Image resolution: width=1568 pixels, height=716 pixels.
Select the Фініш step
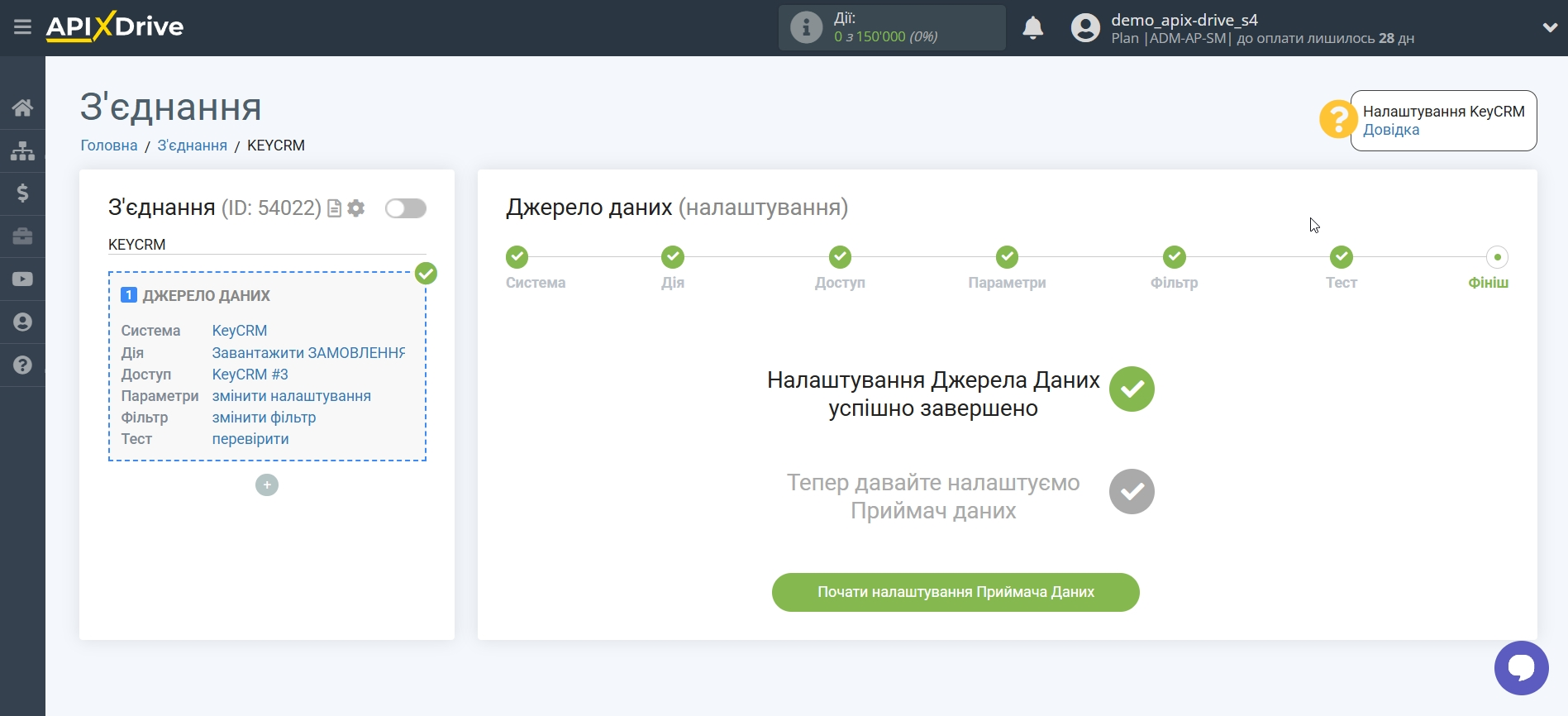point(1497,257)
